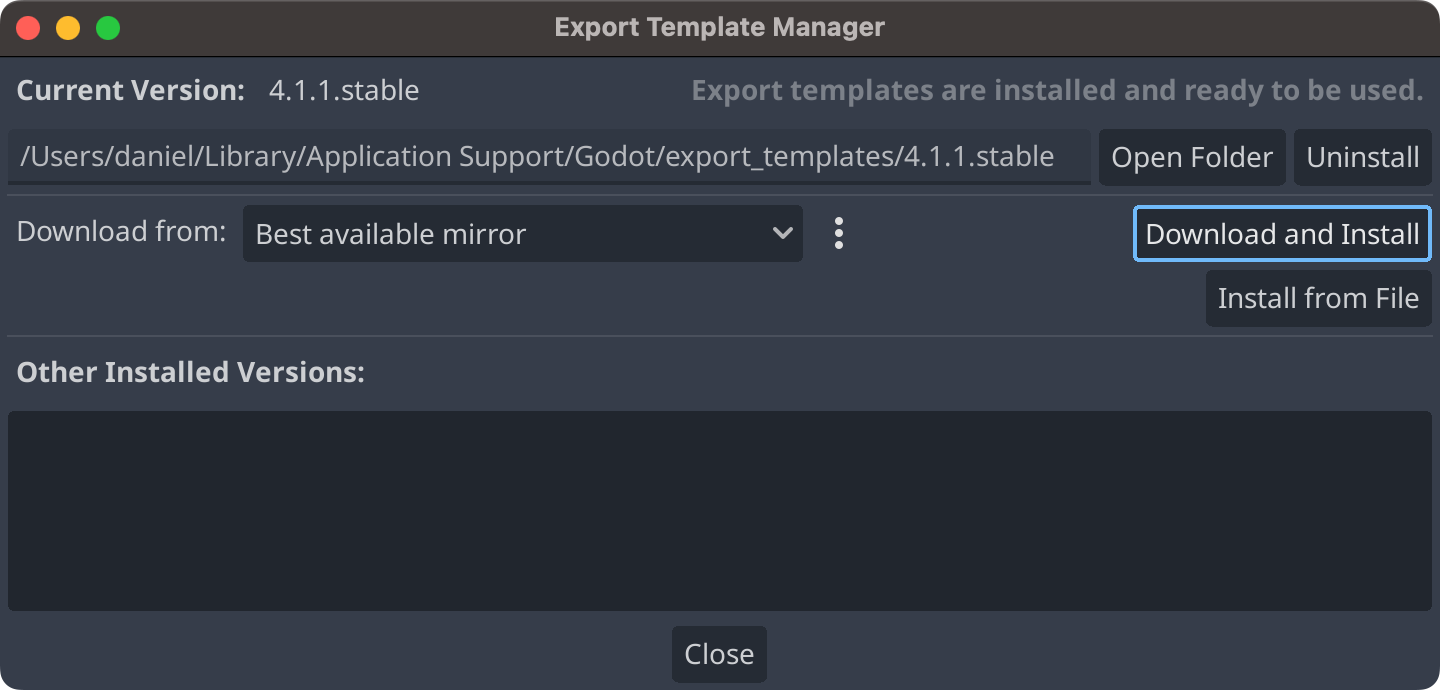Click the export_templates path field
Image resolution: width=1440 pixels, height=690 pixels.
coord(549,157)
